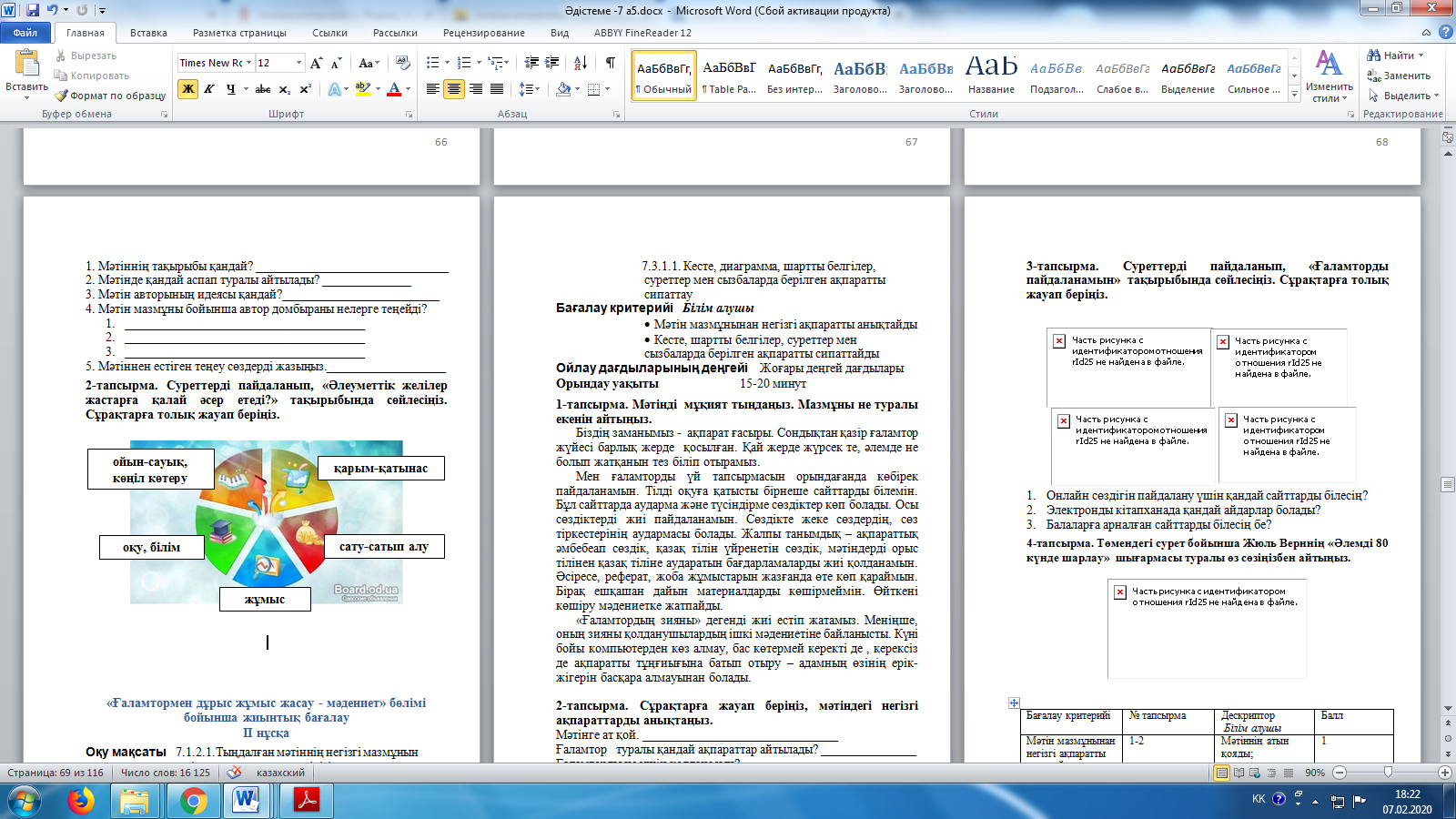Click the table move handle above Бағалау критерийі

[1014, 703]
